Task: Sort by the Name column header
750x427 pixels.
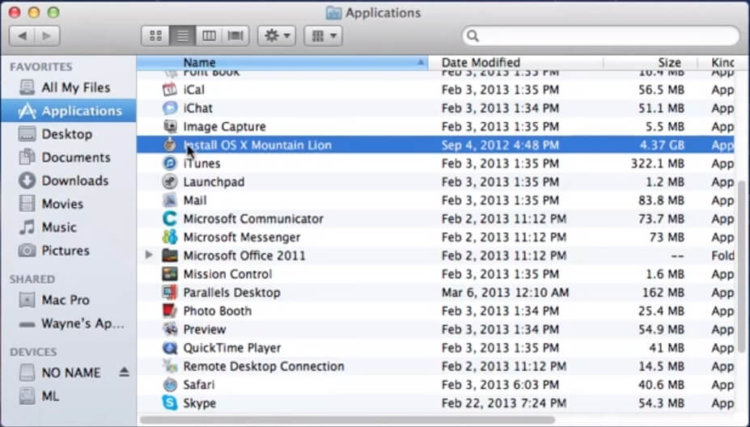Action: point(282,63)
